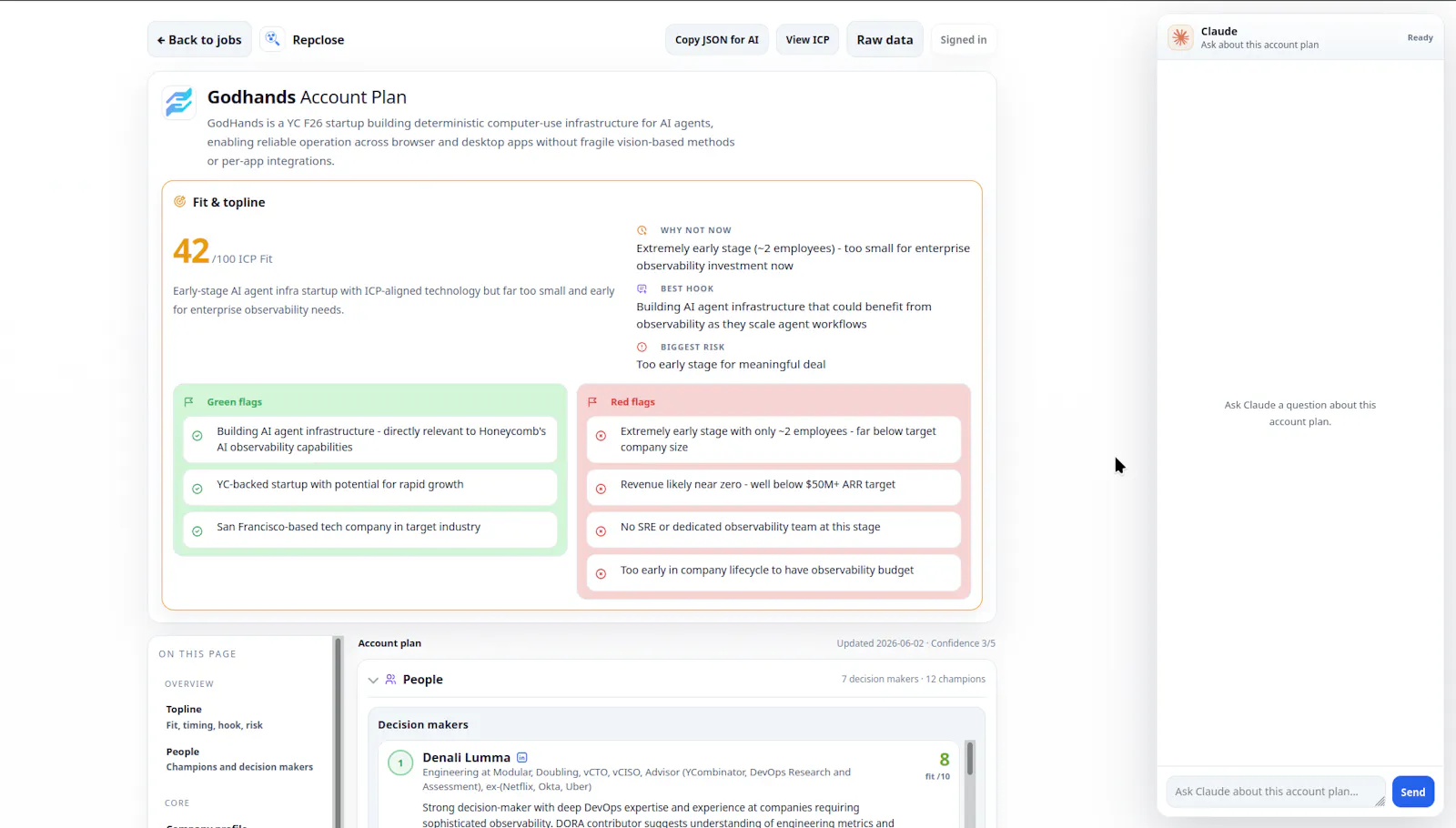Image resolution: width=1456 pixels, height=828 pixels.
Task: Click the Biggest Risk alert icon
Action: click(x=642, y=347)
